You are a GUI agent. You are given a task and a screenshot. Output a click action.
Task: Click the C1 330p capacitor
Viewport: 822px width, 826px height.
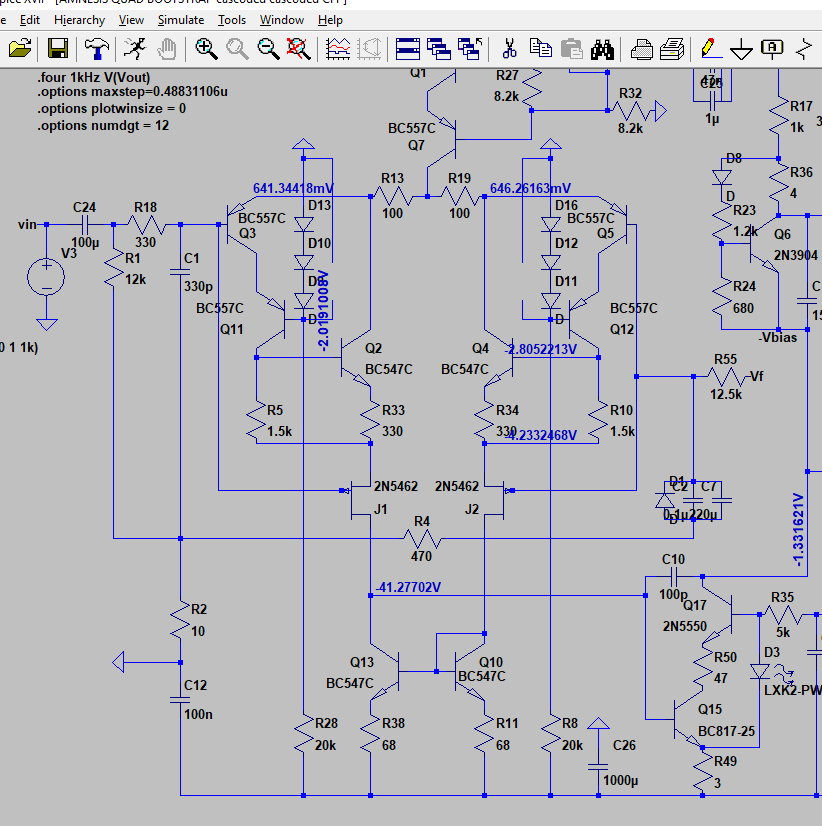click(x=180, y=272)
